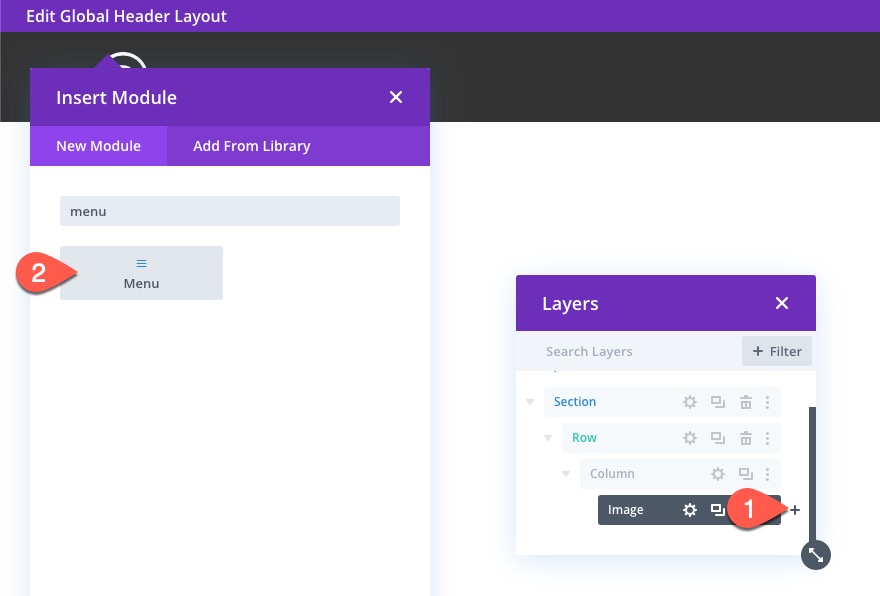
Task: Select the Section layer label
Action: click(575, 402)
